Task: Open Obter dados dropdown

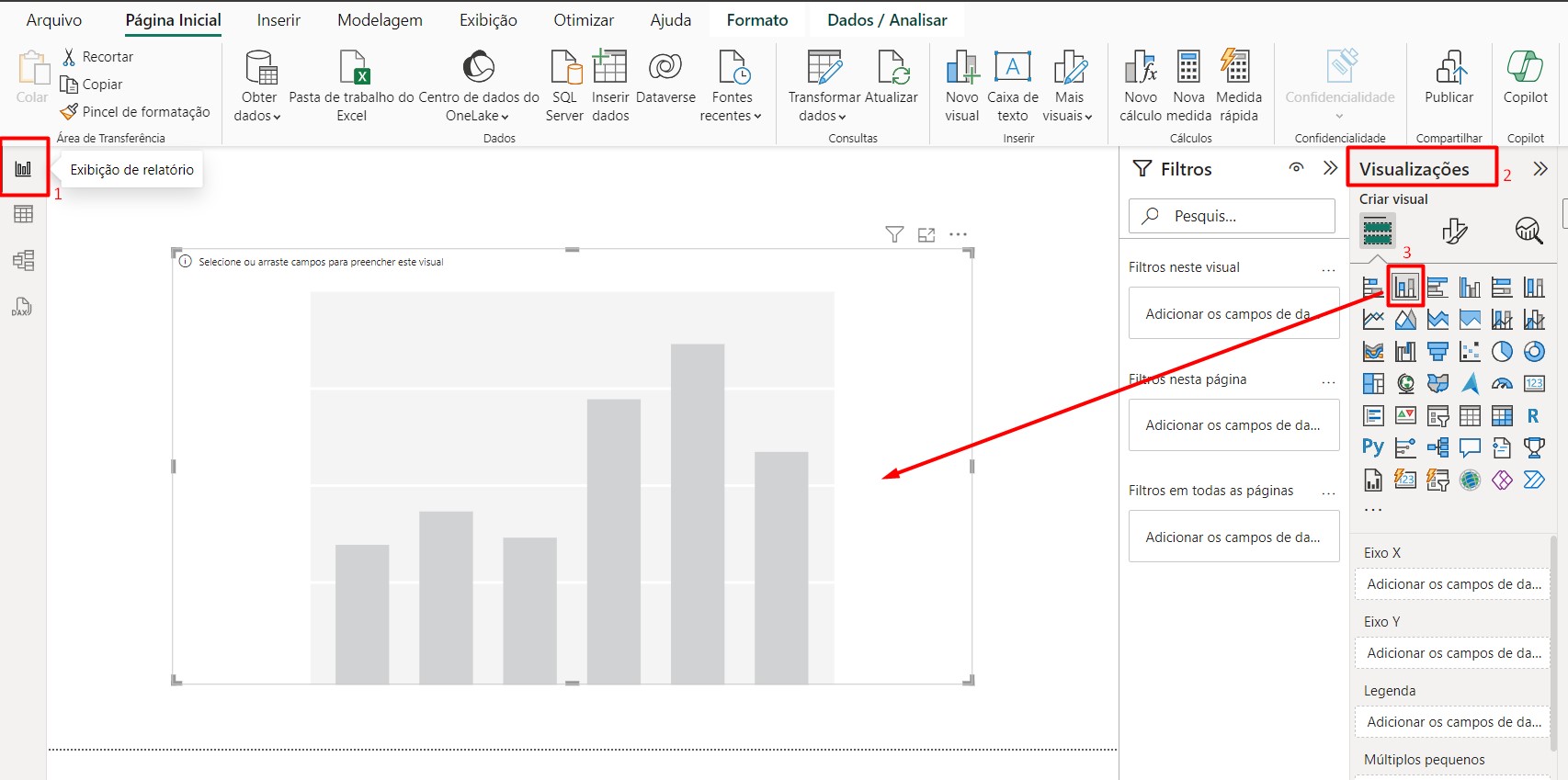Action: pyautogui.click(x=259, y=86)
